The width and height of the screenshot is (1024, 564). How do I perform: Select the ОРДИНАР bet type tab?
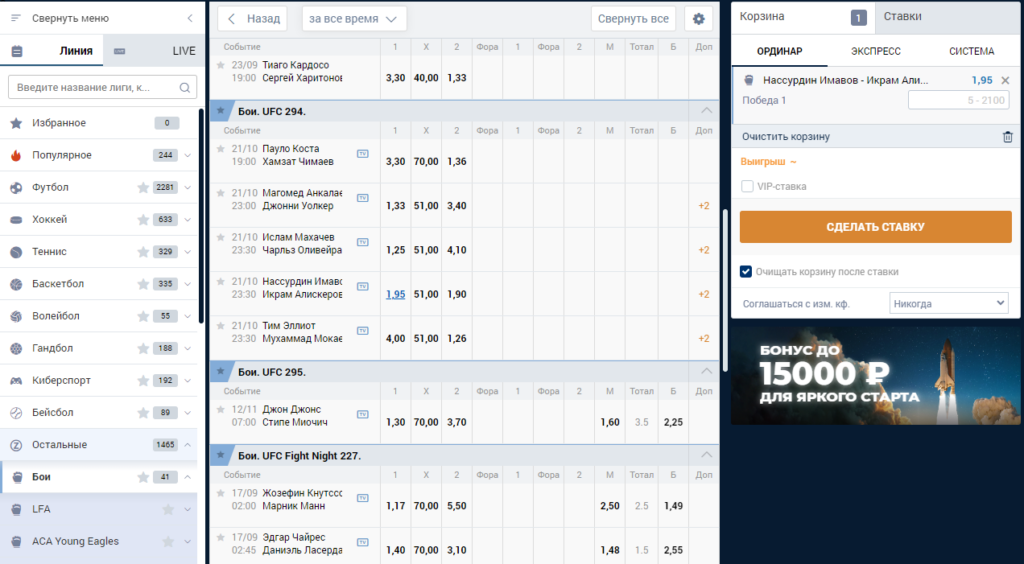tap(779, 51)
